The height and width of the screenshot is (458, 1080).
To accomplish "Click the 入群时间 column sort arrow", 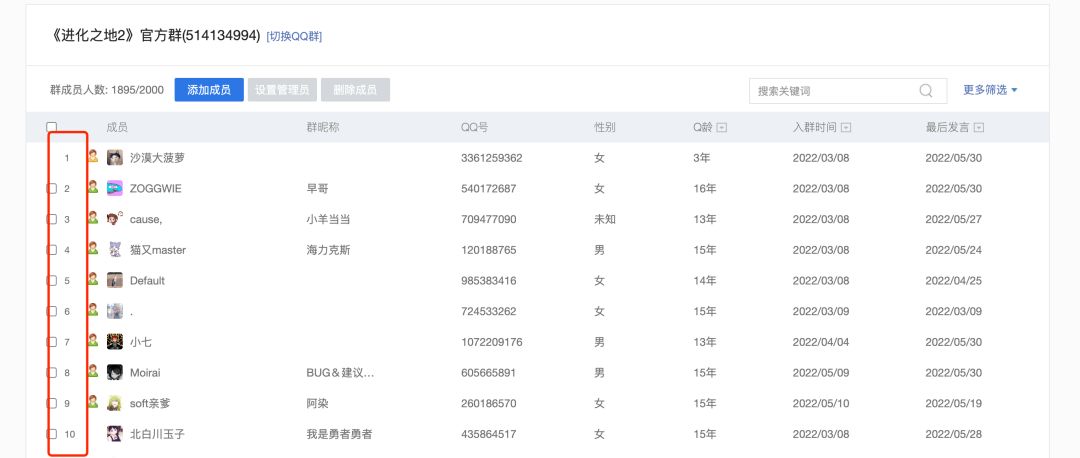I will pos(847,127).
